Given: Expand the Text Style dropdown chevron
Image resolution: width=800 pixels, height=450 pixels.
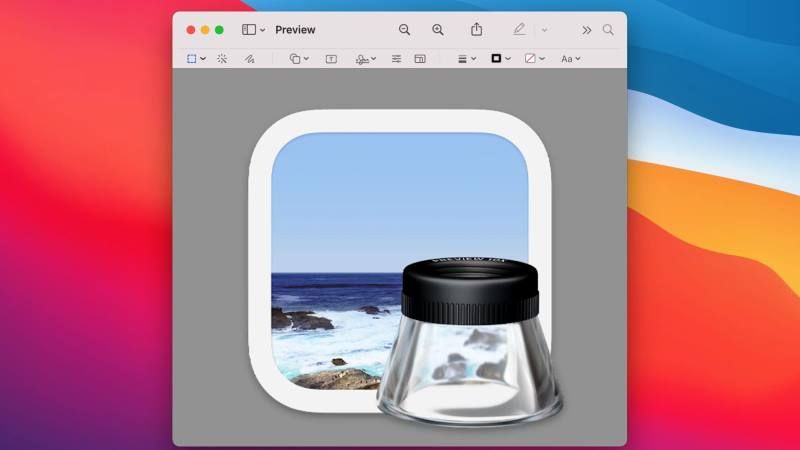Looking at the screenshot, I should (x=578, y=59).
